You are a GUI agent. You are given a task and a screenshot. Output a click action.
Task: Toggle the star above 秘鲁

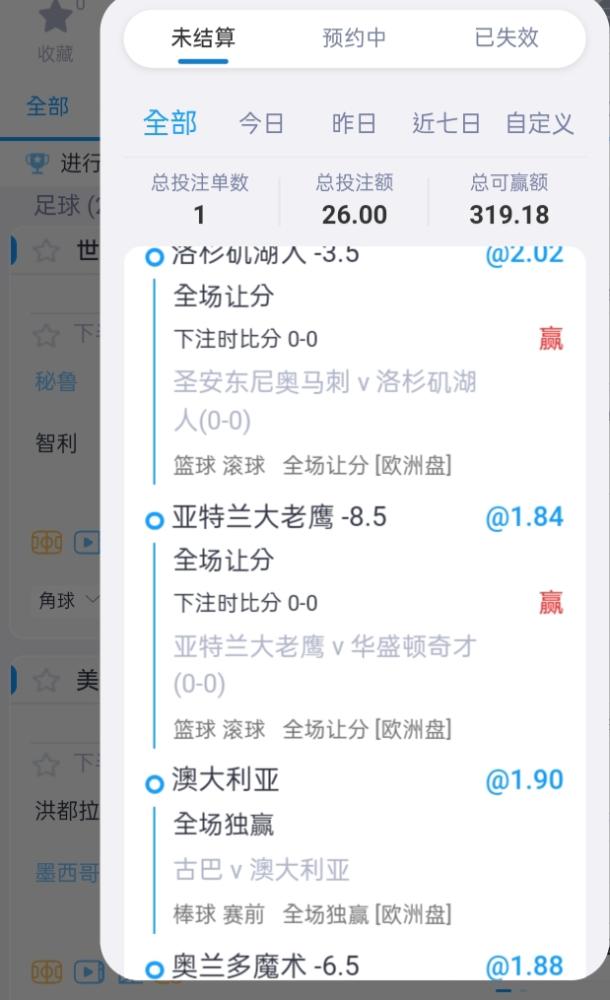pyautogui.click(x=46, y=335)
